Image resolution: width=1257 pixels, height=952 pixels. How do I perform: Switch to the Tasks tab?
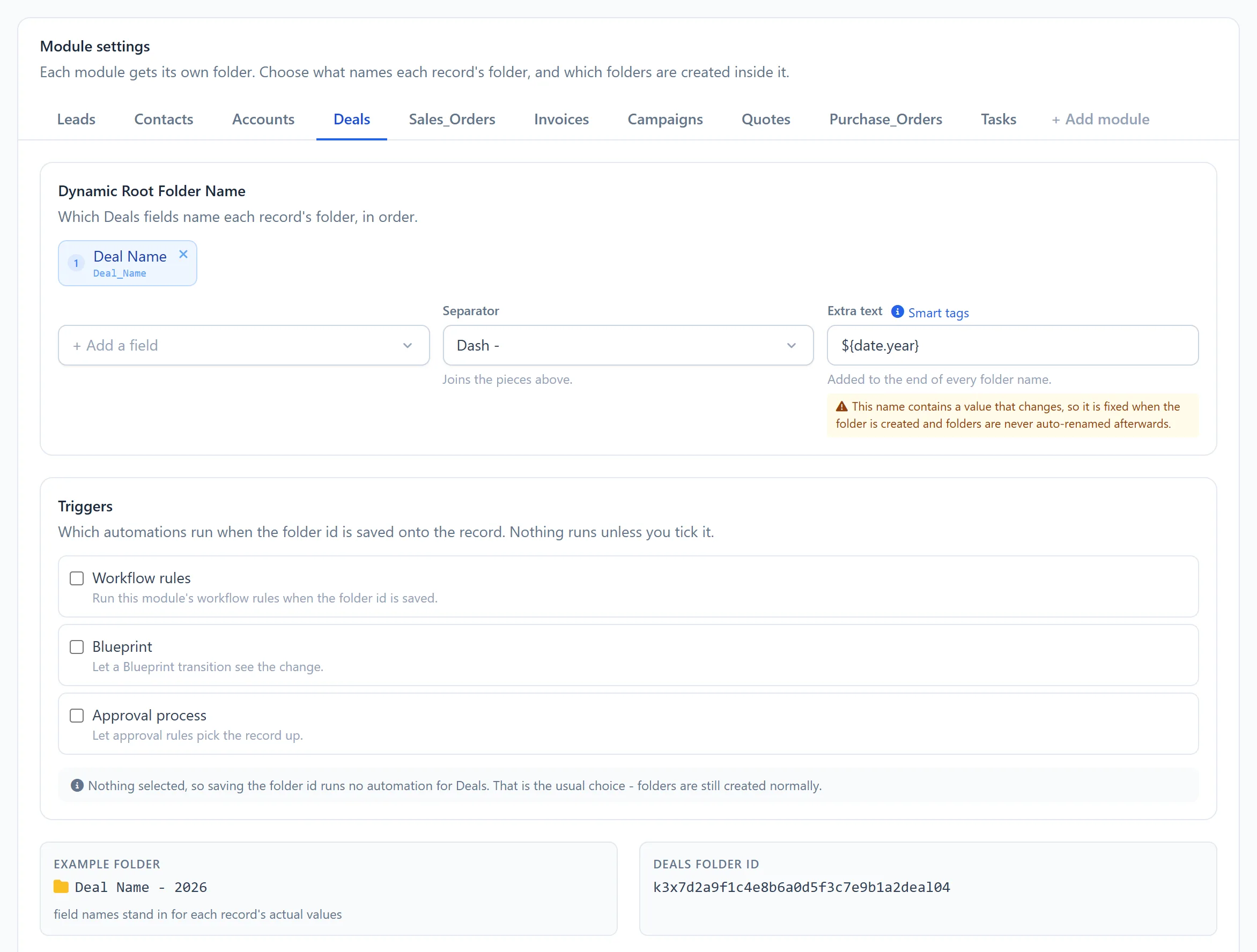999,120
